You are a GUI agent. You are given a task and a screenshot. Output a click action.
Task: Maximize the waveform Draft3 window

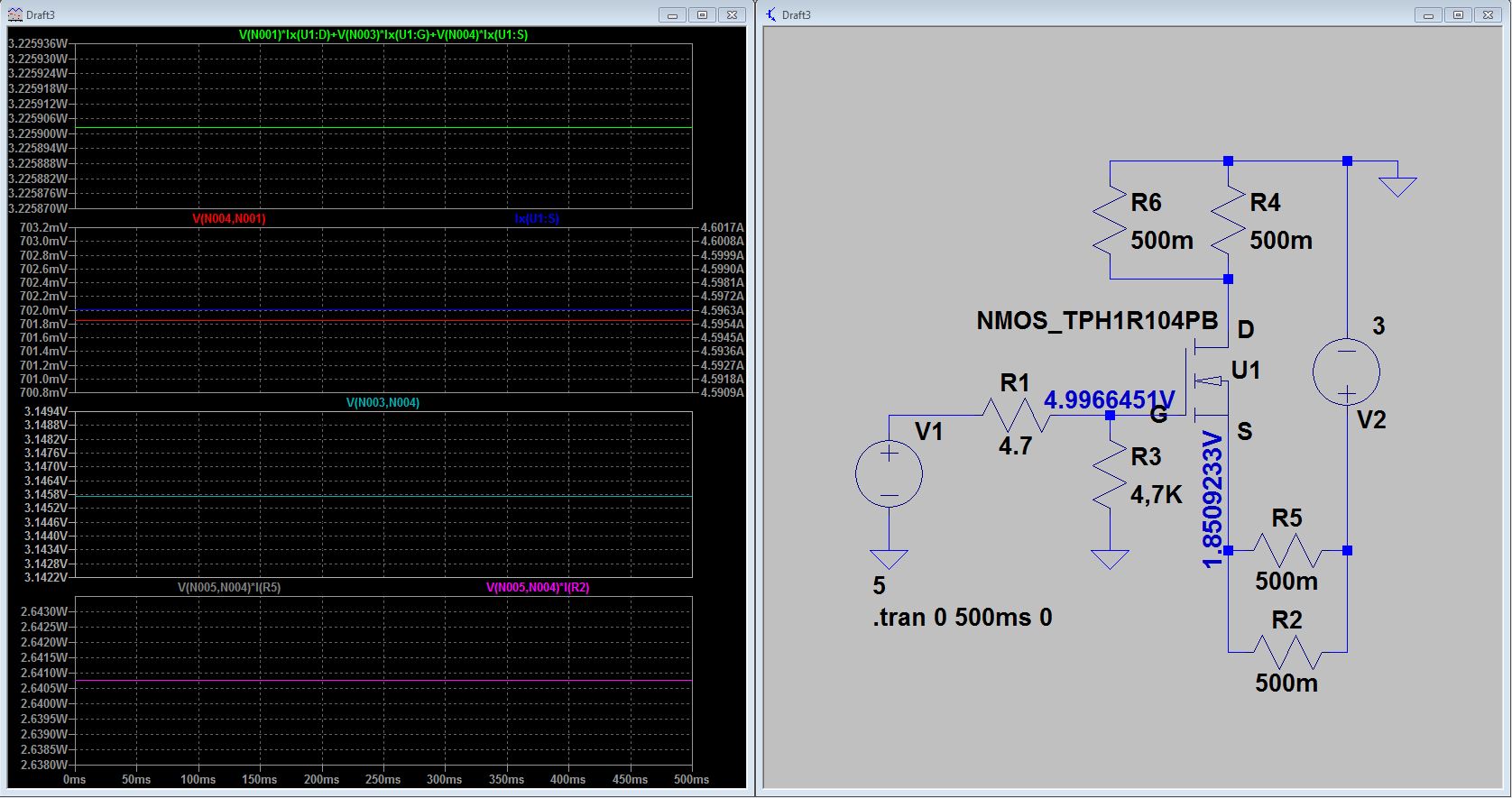click(x=702, y=14)
